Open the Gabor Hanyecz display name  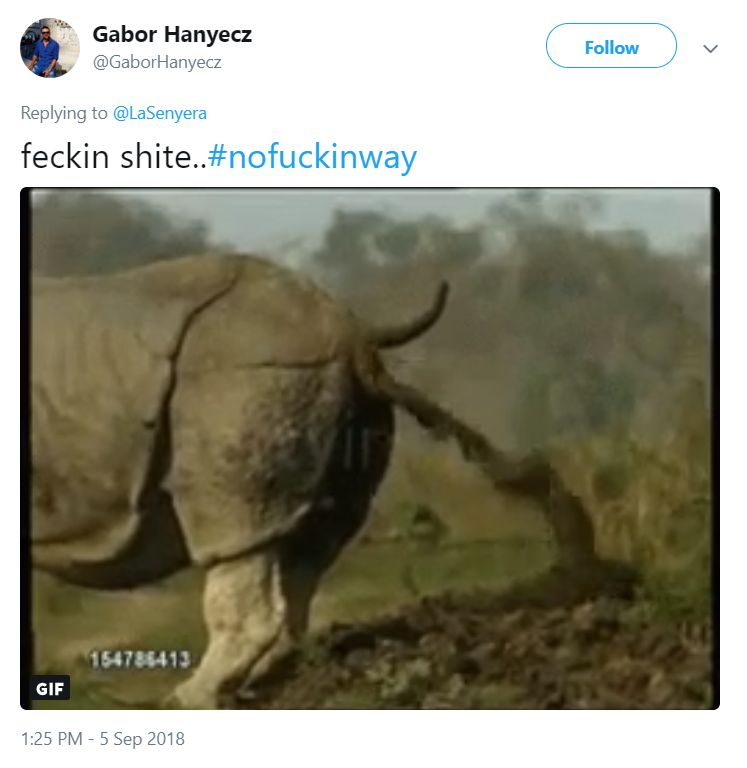tap(172, 34)
